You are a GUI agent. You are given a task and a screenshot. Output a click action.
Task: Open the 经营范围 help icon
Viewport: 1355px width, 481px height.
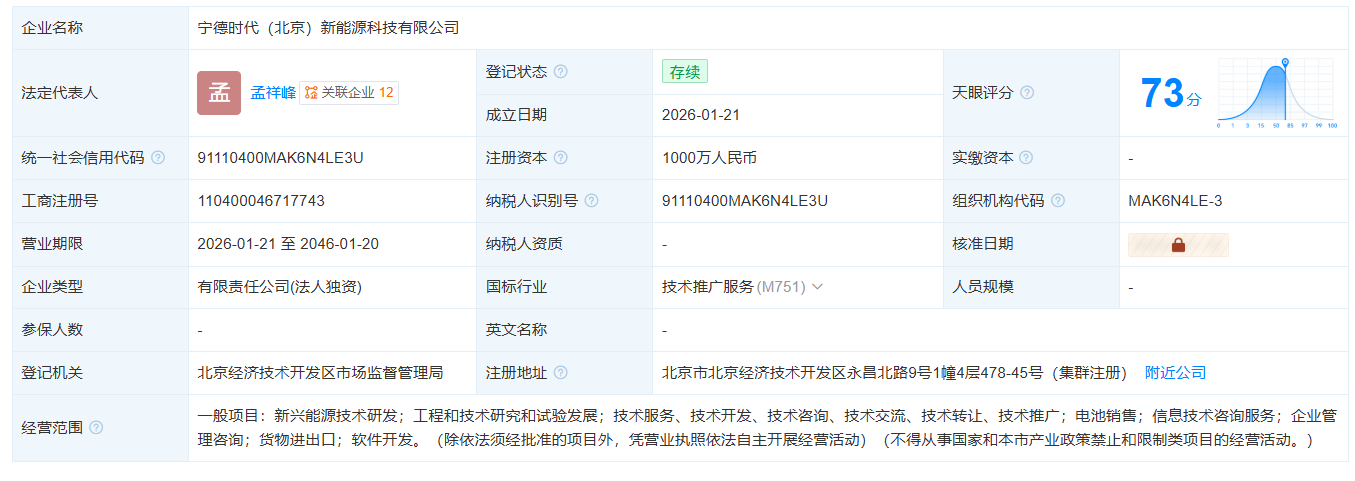[x=96, y=428]
